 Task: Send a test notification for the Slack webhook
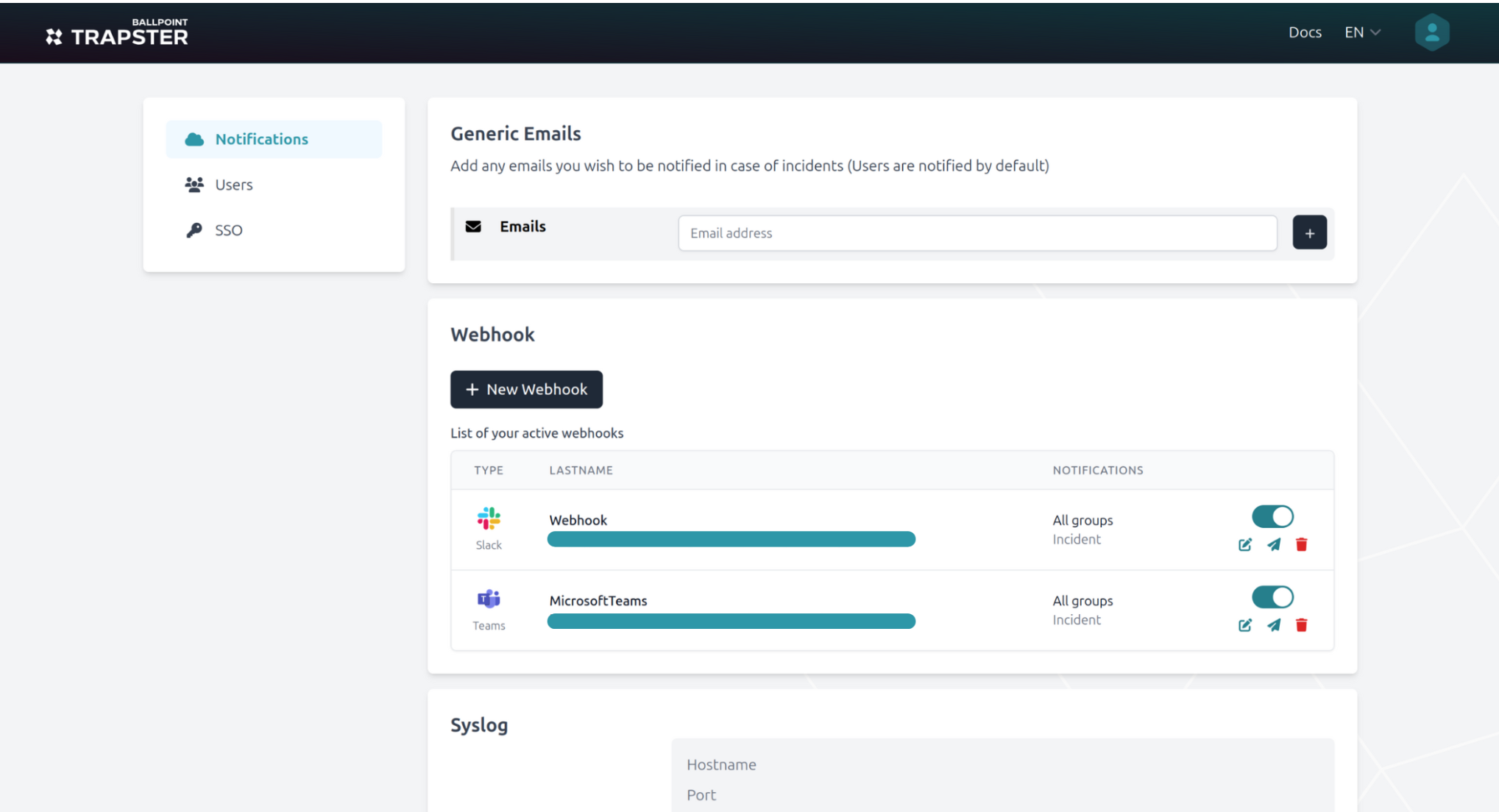pos(1274,544)
